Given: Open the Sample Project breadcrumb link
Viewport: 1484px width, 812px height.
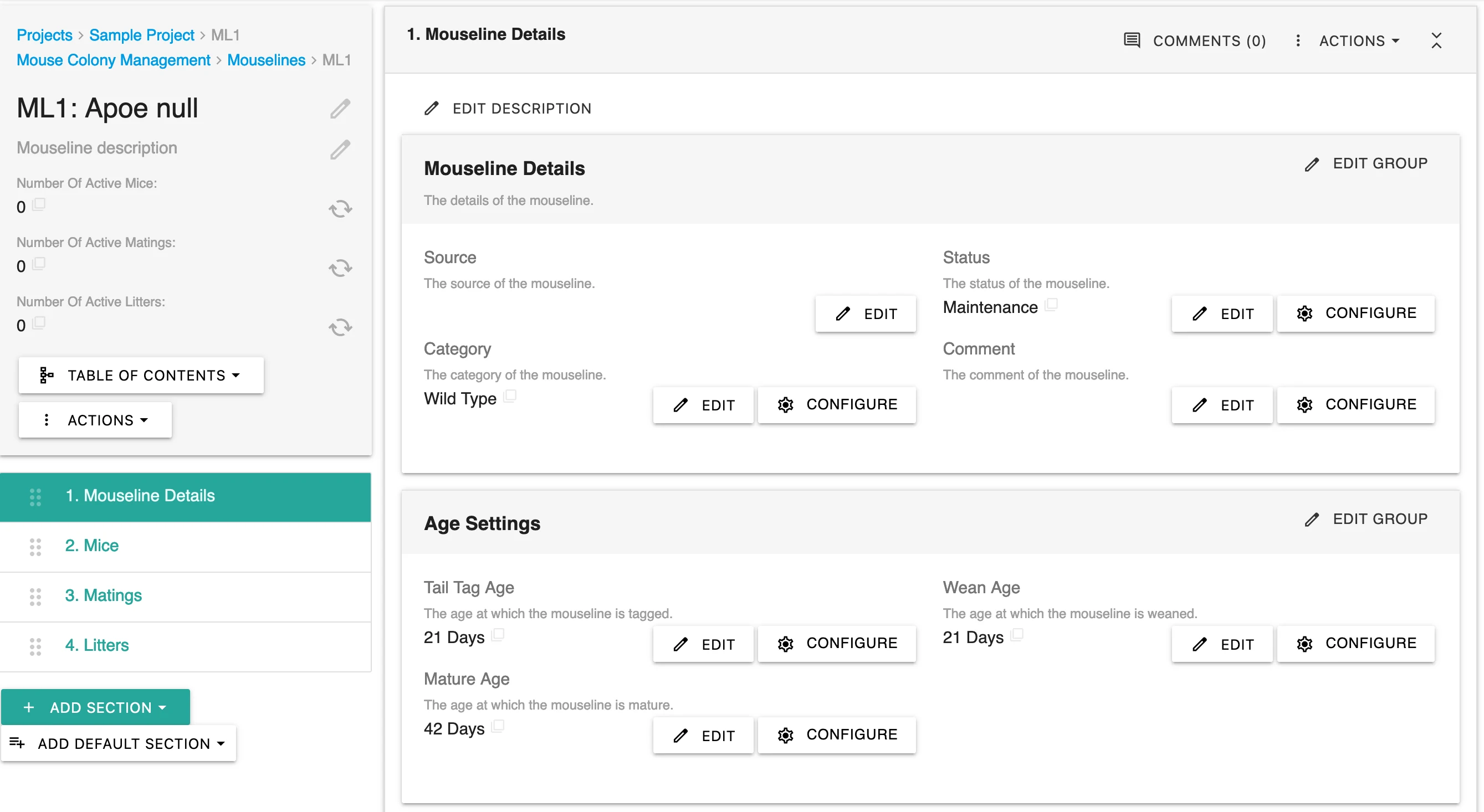Looking at the screenshot, I should (x=142, y=35).
